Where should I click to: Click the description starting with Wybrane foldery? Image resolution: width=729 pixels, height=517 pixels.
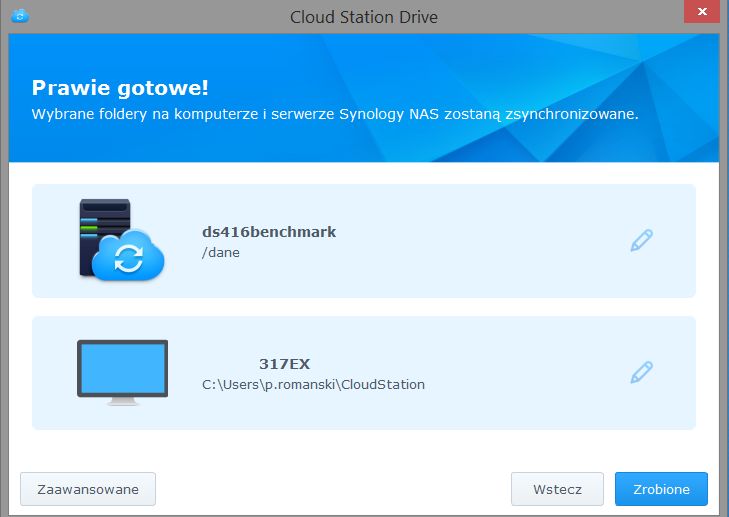[335, 114]
